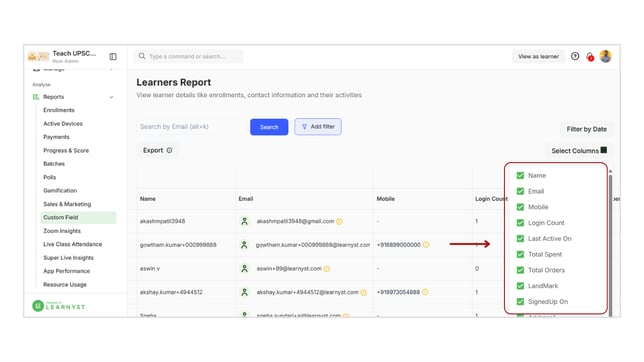Click the Name column header
The image size is (644, 362).
(x=147, y=199)
